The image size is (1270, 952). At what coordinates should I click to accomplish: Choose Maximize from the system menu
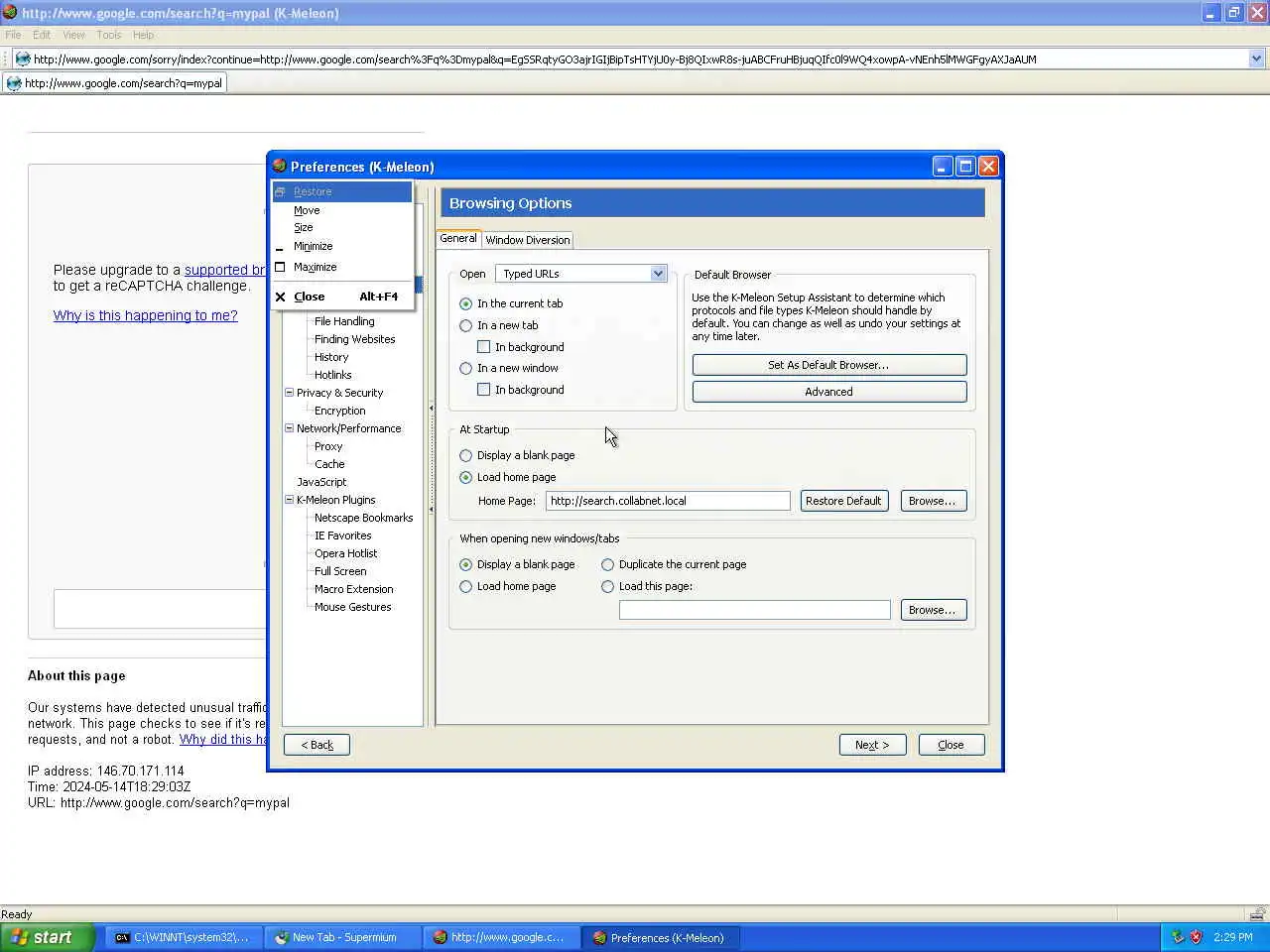[x=342, y=267]
